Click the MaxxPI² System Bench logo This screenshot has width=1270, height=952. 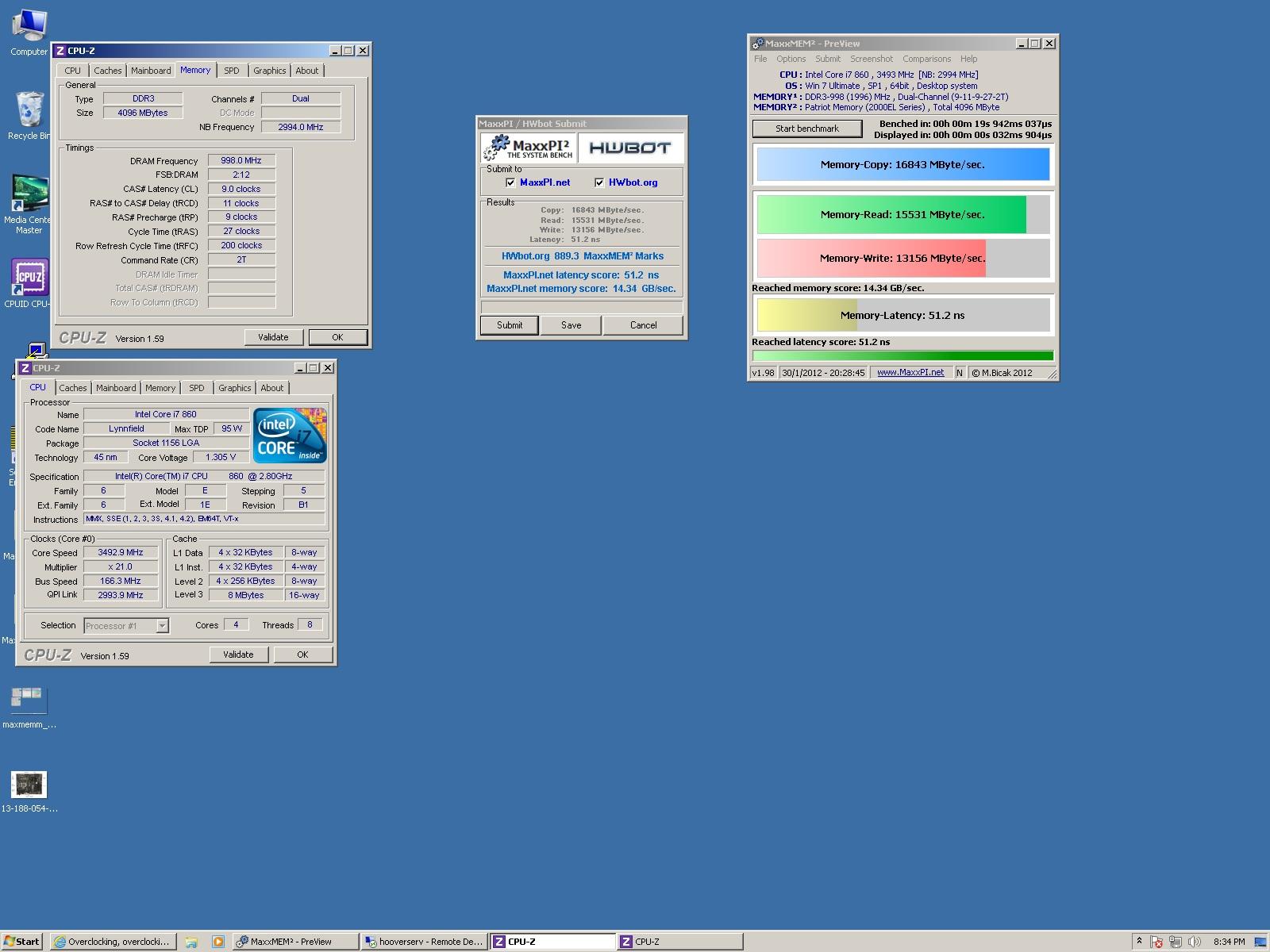click(x=528, y=148)
